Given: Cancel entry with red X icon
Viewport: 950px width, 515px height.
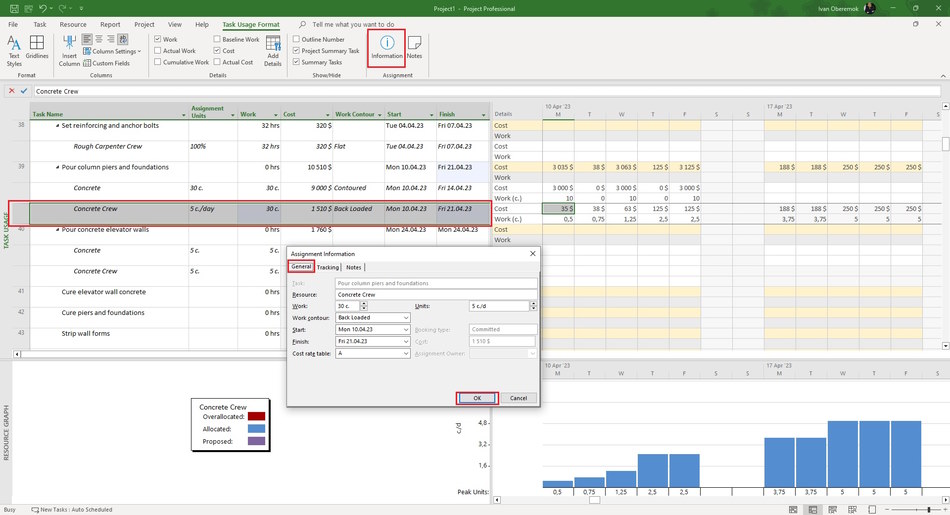Looking at the screenshot, I should tap(12, 91).
